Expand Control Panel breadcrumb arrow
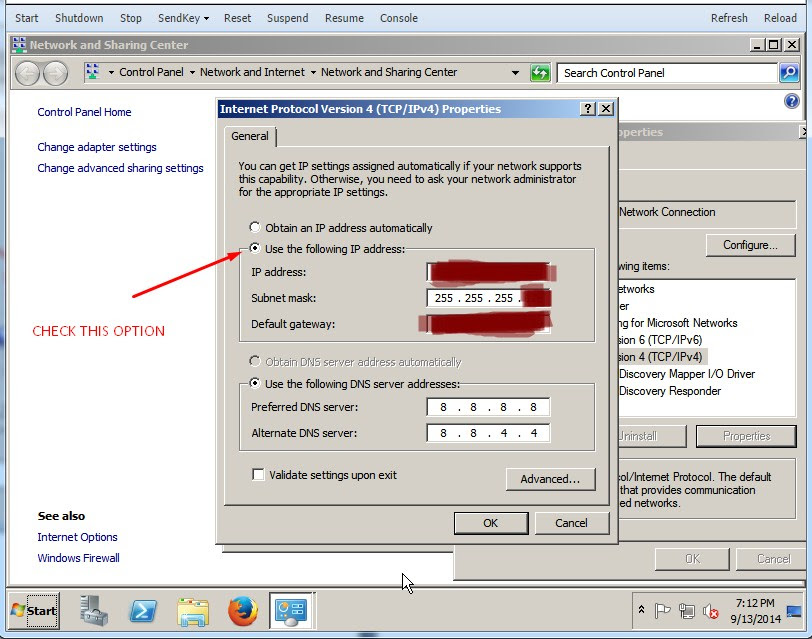 pyautogui.click(x=192, y=72)
